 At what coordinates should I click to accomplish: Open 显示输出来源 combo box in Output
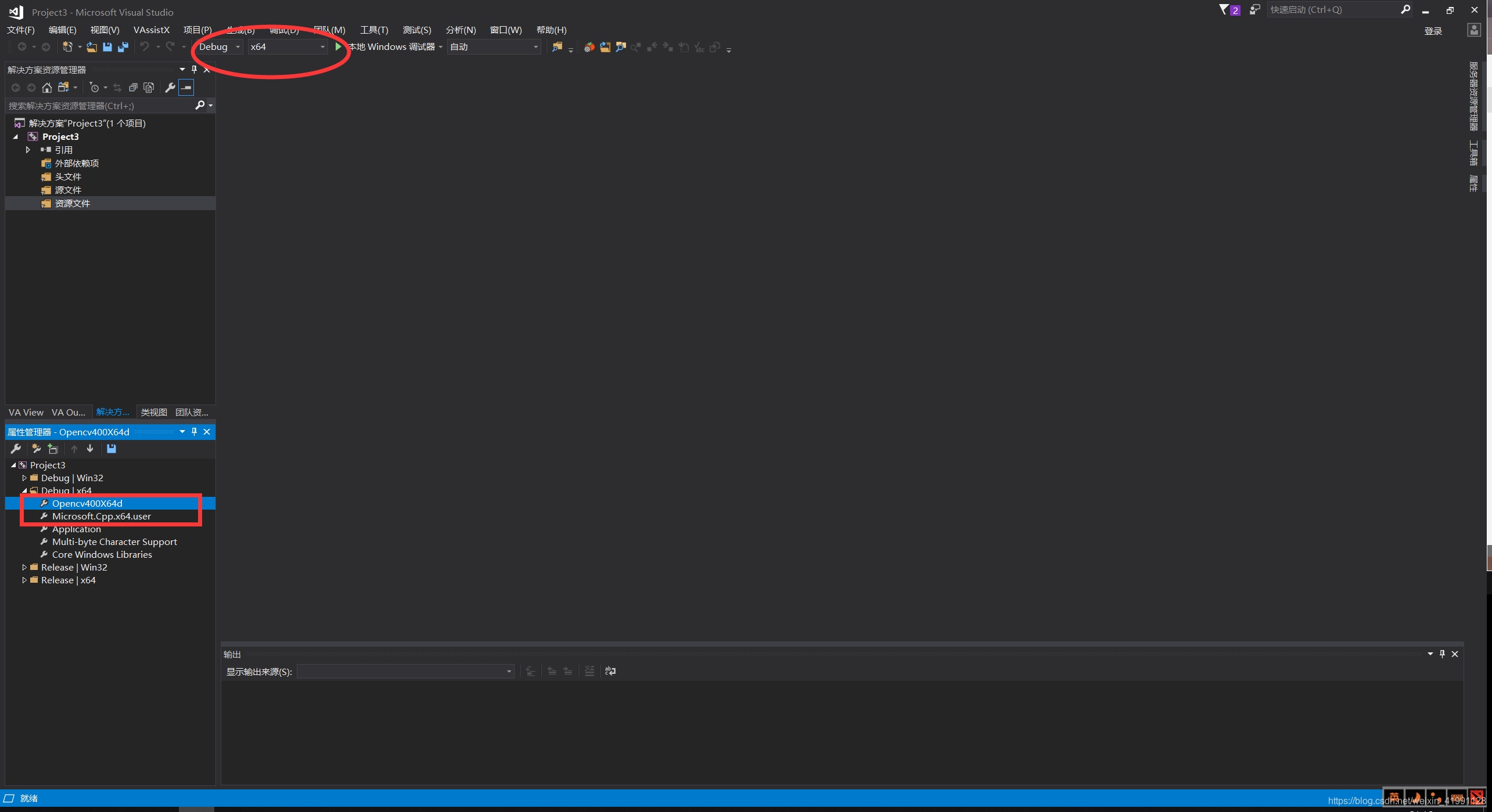[x=405, y=672]
